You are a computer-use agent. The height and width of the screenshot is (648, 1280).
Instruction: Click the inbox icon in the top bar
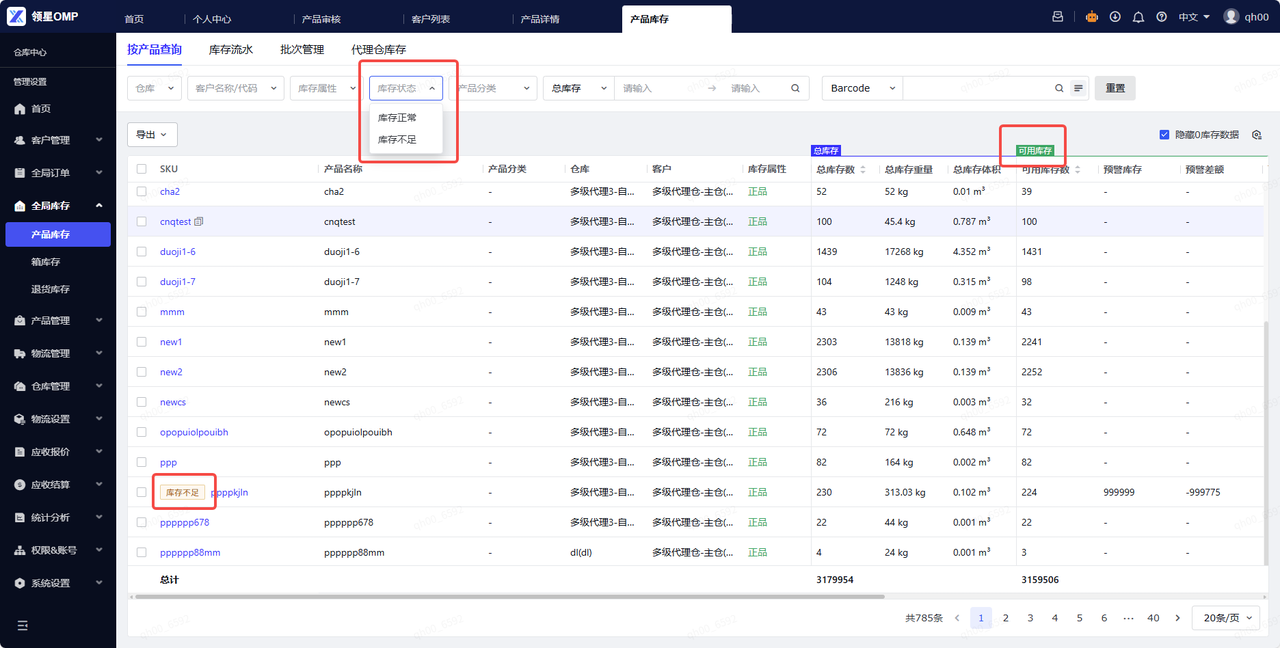[x=1058, y=17]
